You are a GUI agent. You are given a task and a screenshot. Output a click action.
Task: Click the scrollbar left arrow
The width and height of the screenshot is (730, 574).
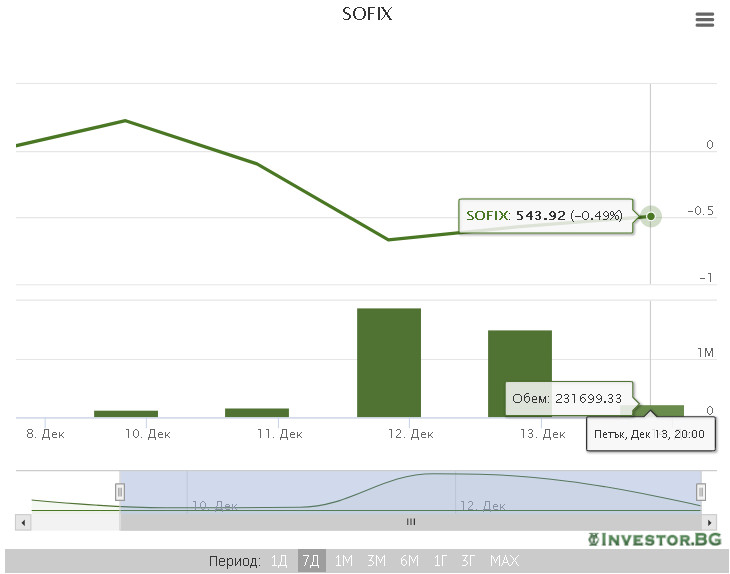point(23,522)
